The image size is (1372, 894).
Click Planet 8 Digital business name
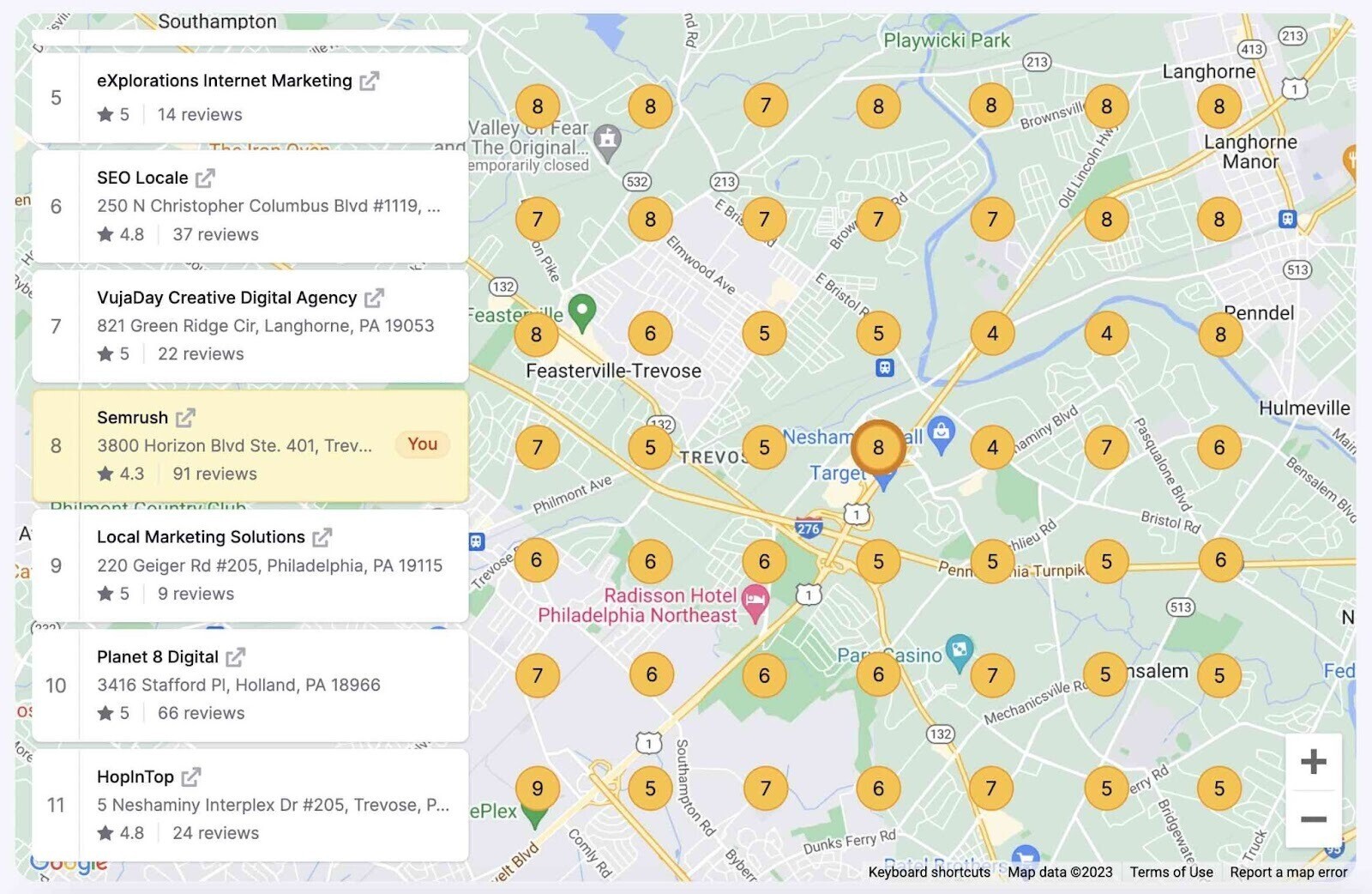coord(158,657)
